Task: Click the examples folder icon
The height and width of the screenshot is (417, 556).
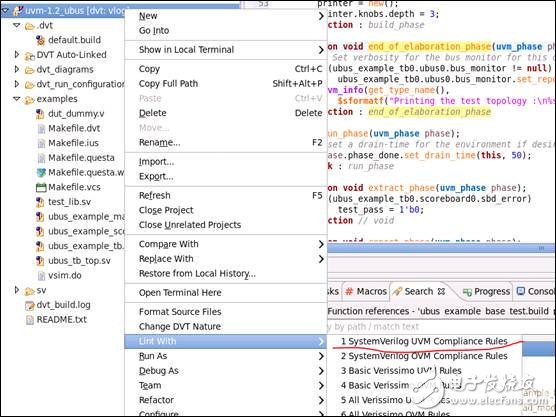Action: coord(29,99)
